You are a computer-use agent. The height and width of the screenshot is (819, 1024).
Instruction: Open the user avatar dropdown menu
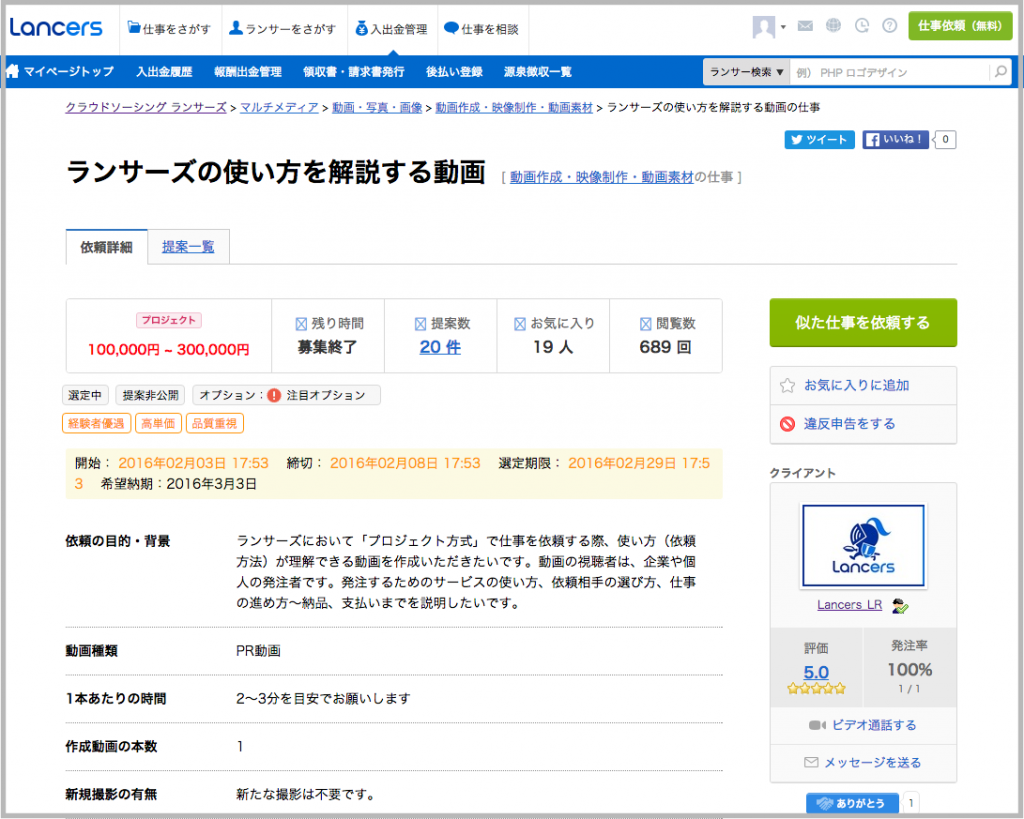pyautogui.click(x=769, y=27)
